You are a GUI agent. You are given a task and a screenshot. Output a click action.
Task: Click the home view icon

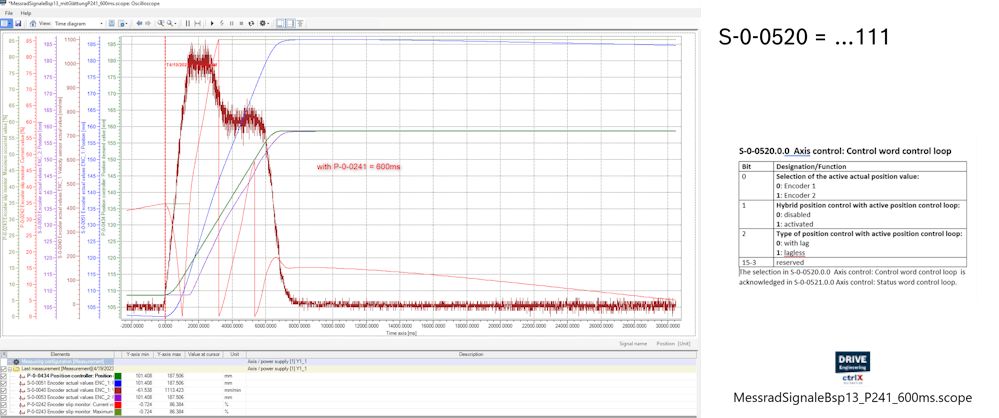(x=32, y=23)
